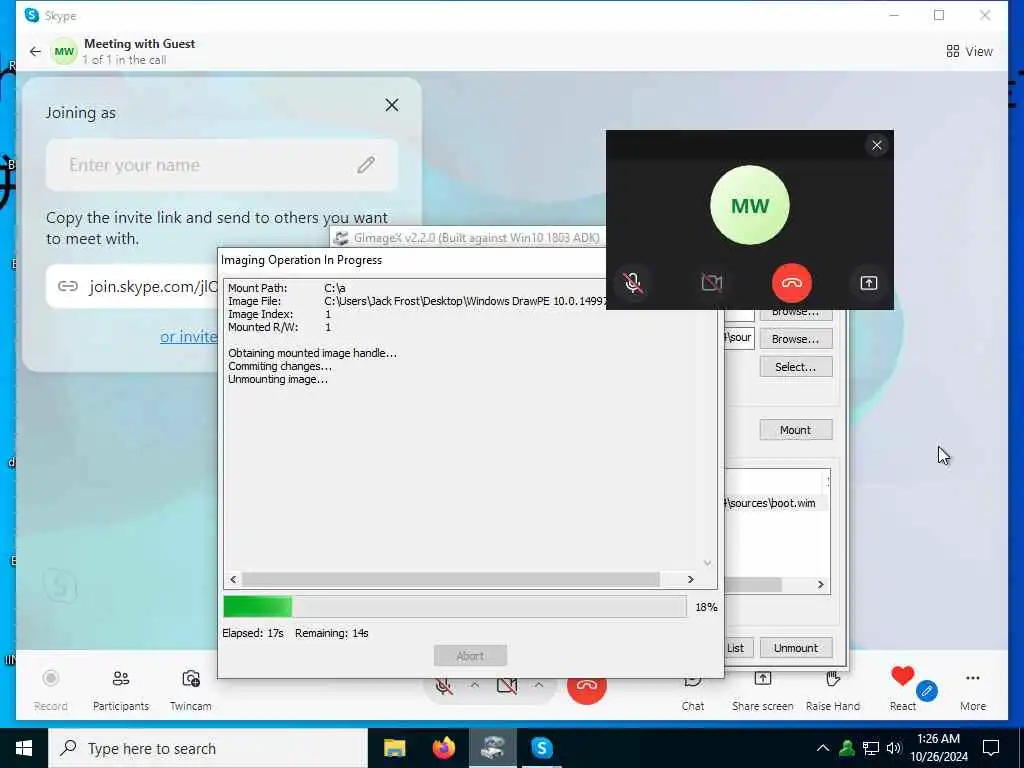Click the Select... button in GImageX
Viewport: 1024px width, 768px height.
(795, 367)
